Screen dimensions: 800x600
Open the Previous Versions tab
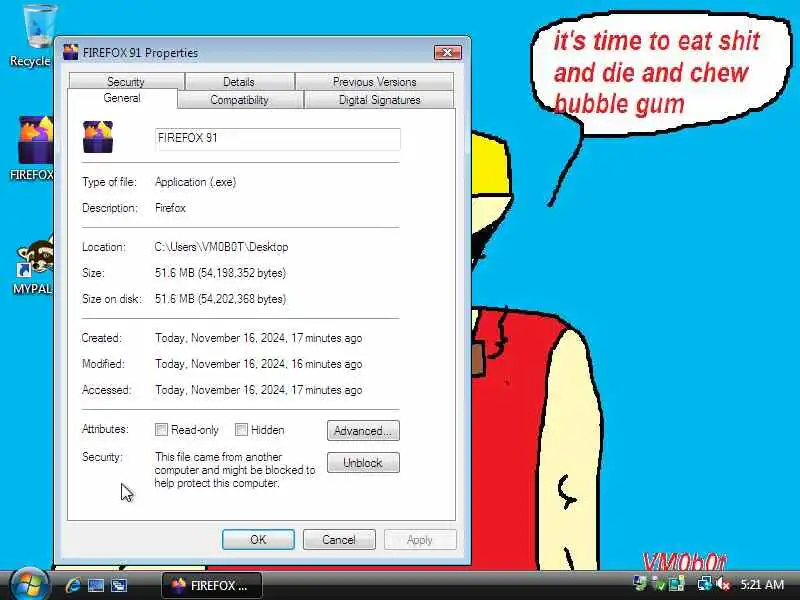[x=374, y=82]
